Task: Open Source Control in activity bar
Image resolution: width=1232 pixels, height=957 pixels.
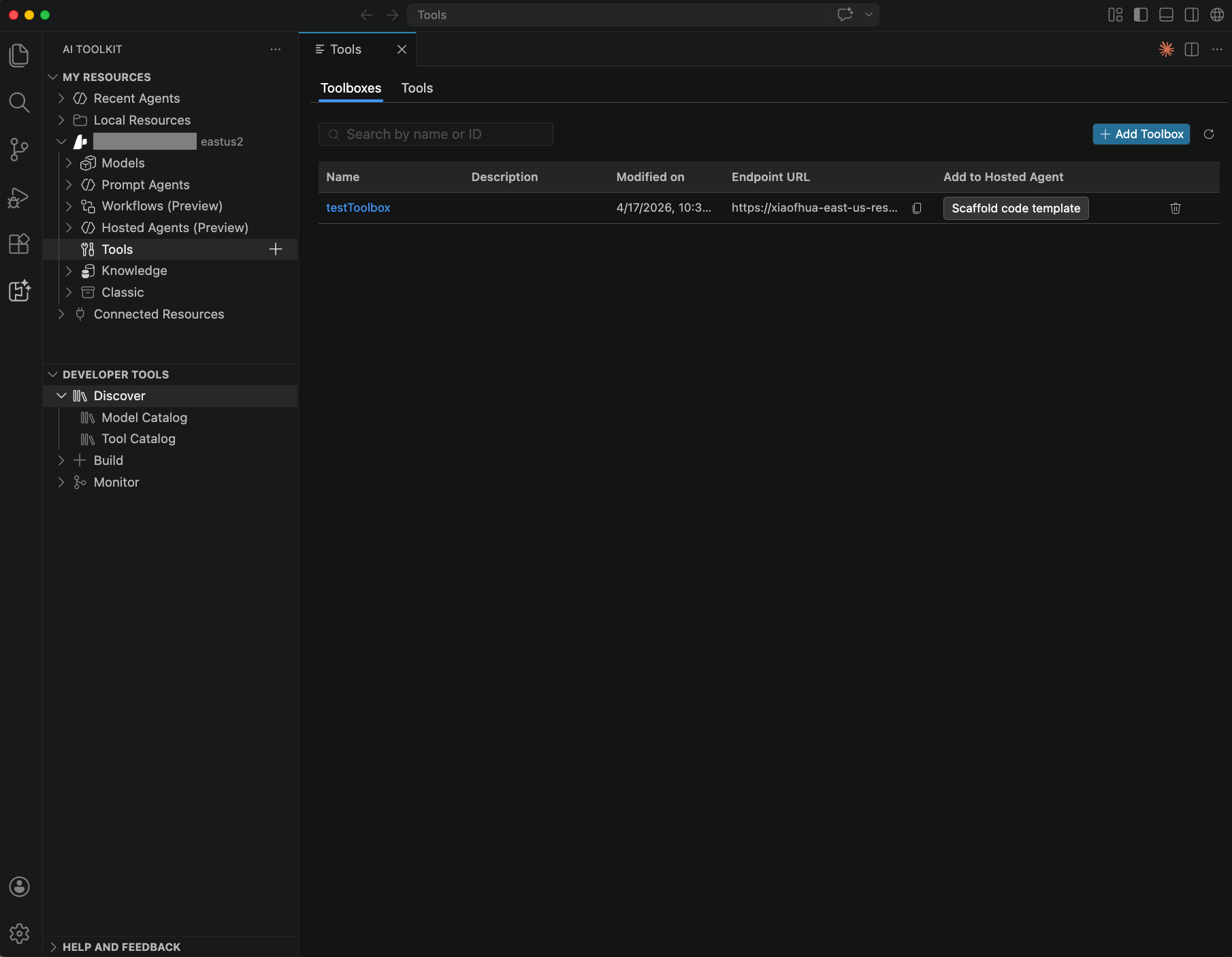Action: coord(19,150)
